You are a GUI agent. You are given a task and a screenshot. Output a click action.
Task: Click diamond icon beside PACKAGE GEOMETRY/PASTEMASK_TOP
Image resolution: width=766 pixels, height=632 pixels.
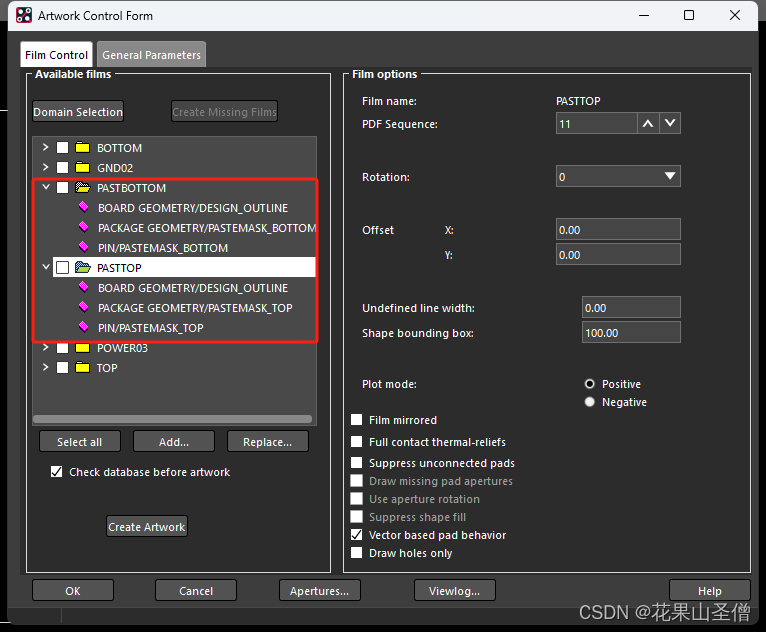coord(84,307)
